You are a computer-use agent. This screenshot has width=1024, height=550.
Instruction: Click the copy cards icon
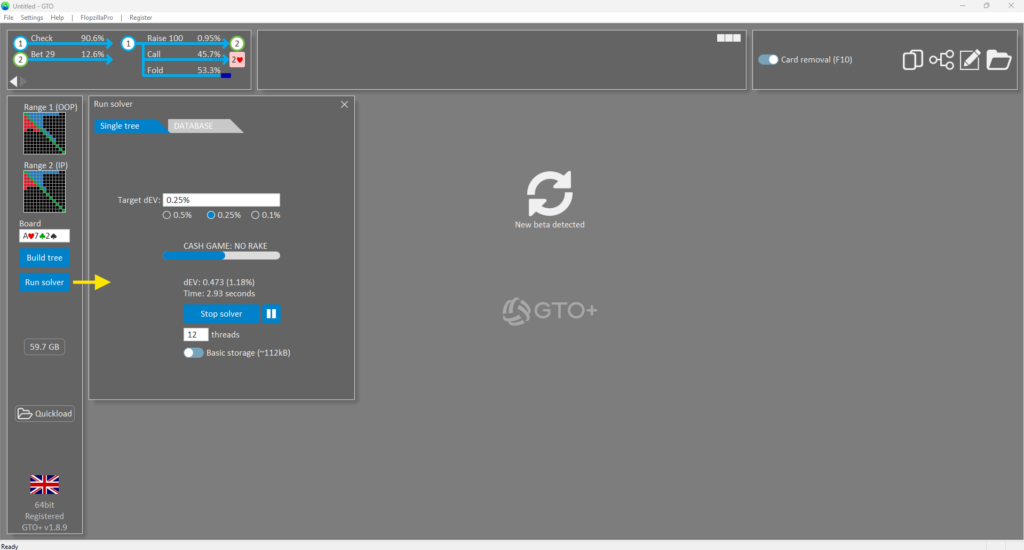[912, 59]
